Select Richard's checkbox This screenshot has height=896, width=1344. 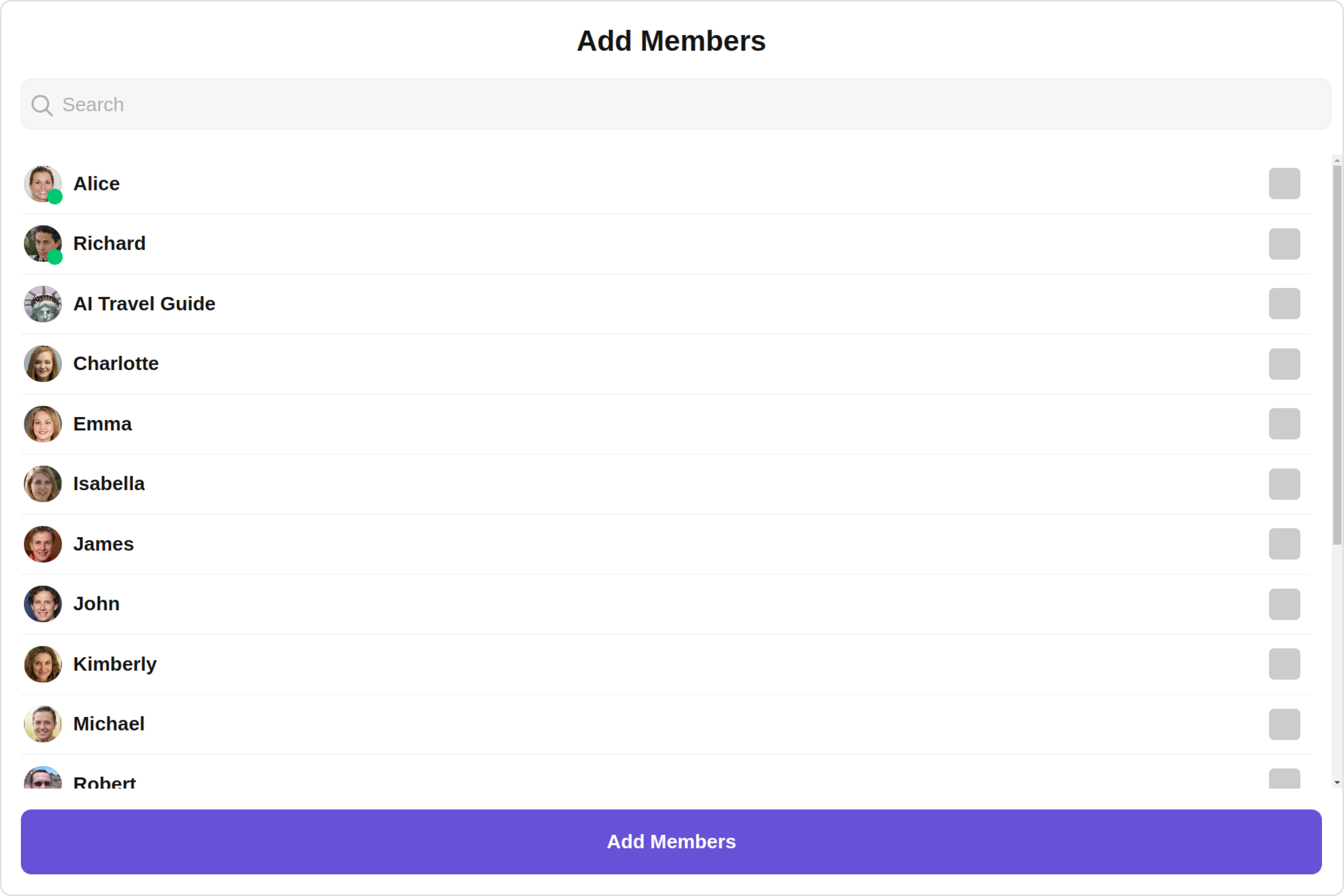pyautogui.click(x=1284, y=244)
